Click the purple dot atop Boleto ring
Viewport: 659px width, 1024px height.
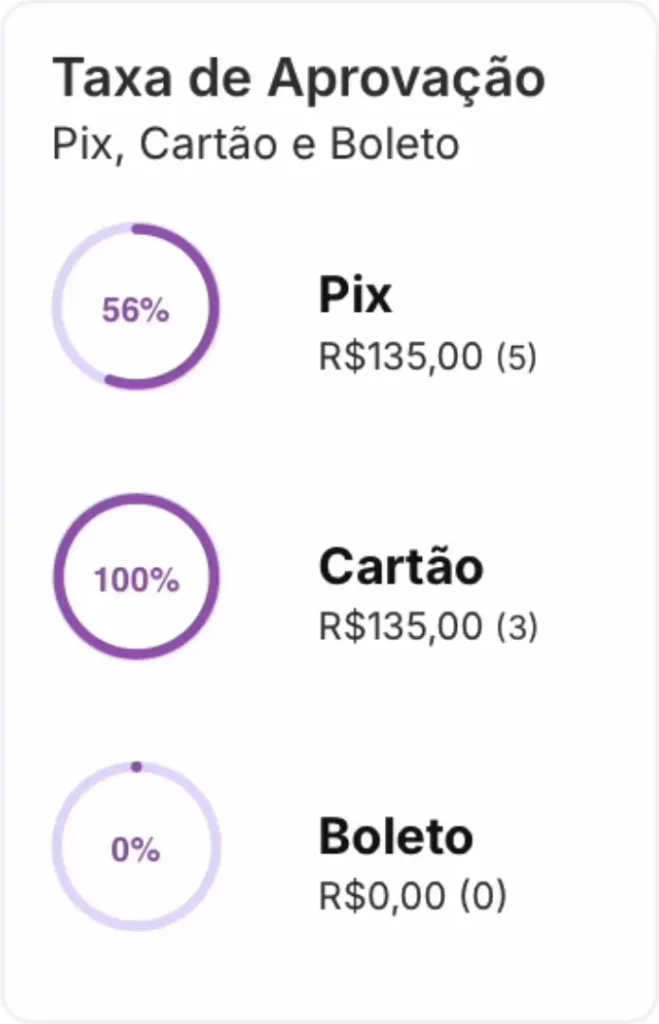point(136,767)
